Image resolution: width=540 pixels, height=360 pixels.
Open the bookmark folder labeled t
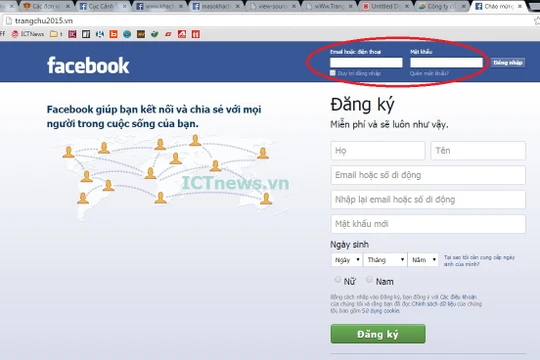coord(56,34)
